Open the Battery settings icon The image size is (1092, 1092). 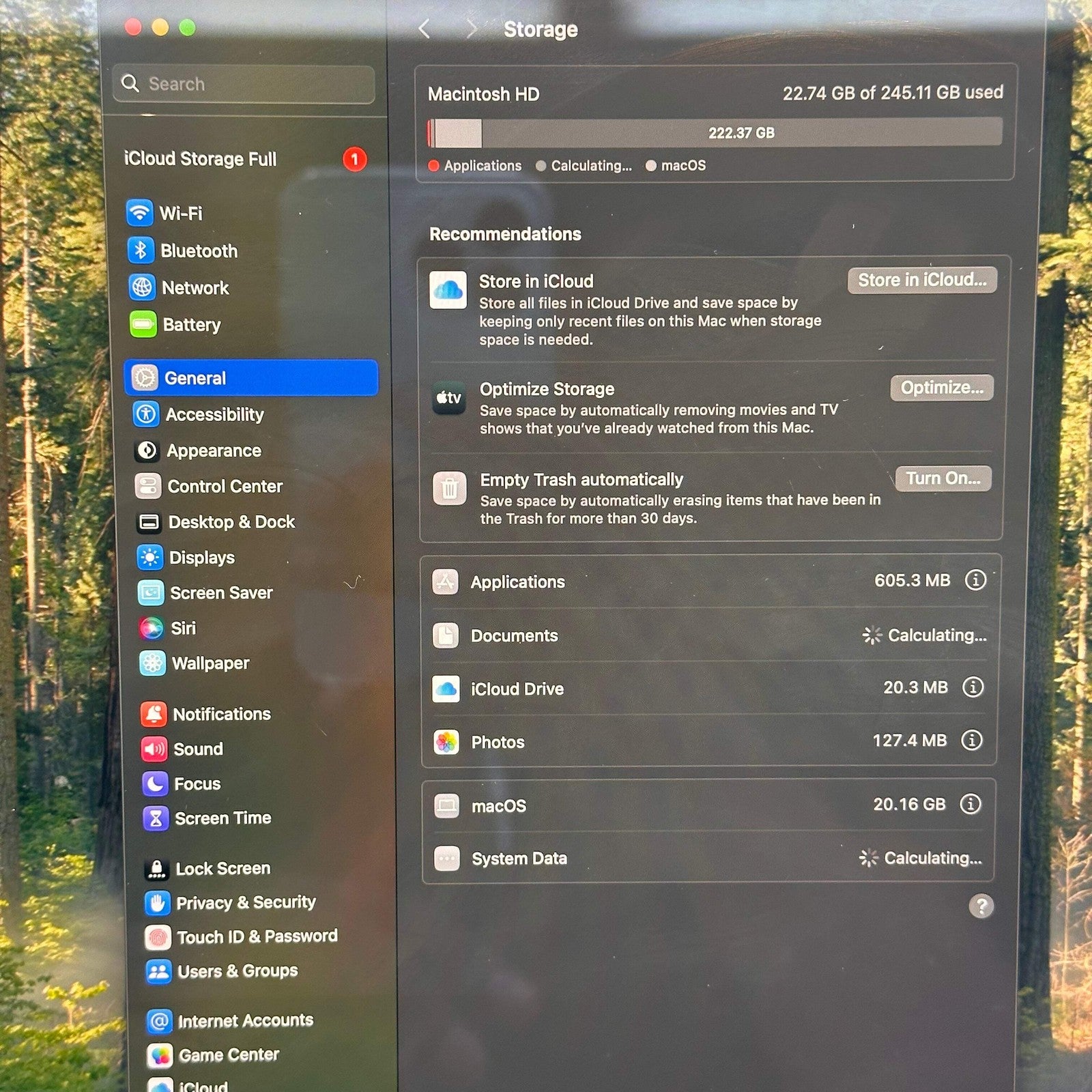click(x=143, y=324)
